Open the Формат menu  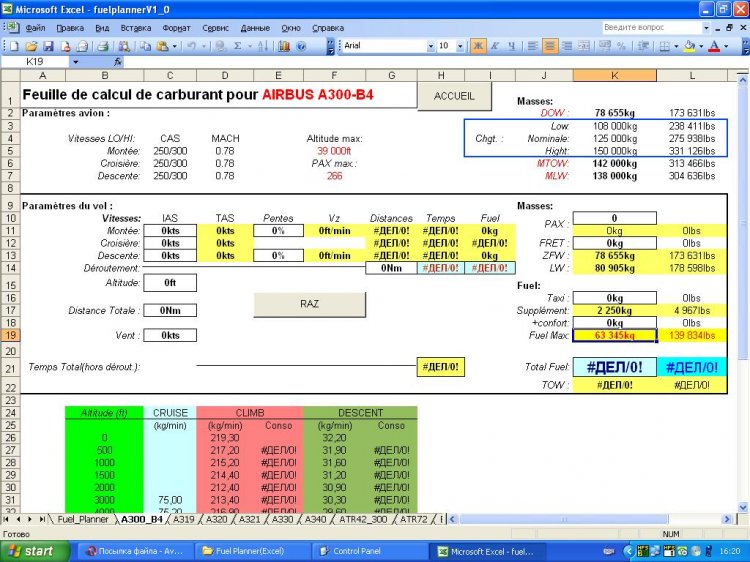pos(176,28)
